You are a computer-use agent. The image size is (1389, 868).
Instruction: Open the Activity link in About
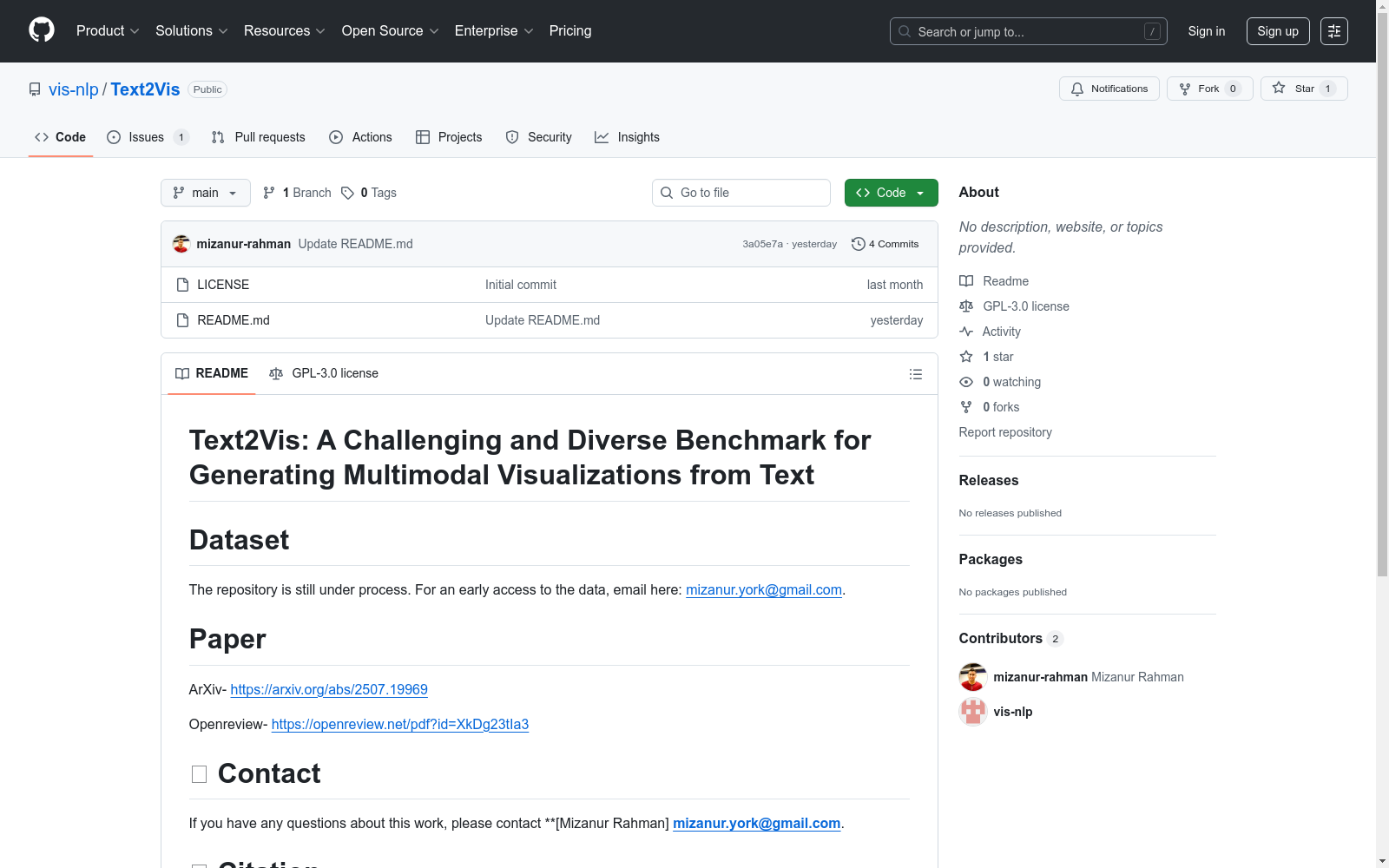pos(990,332)
